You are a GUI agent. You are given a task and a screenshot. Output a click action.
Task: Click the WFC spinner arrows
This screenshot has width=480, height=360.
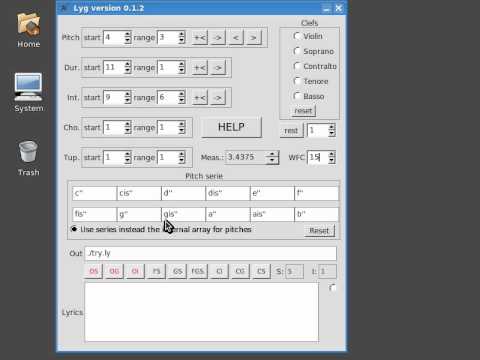tap(332, 157)
